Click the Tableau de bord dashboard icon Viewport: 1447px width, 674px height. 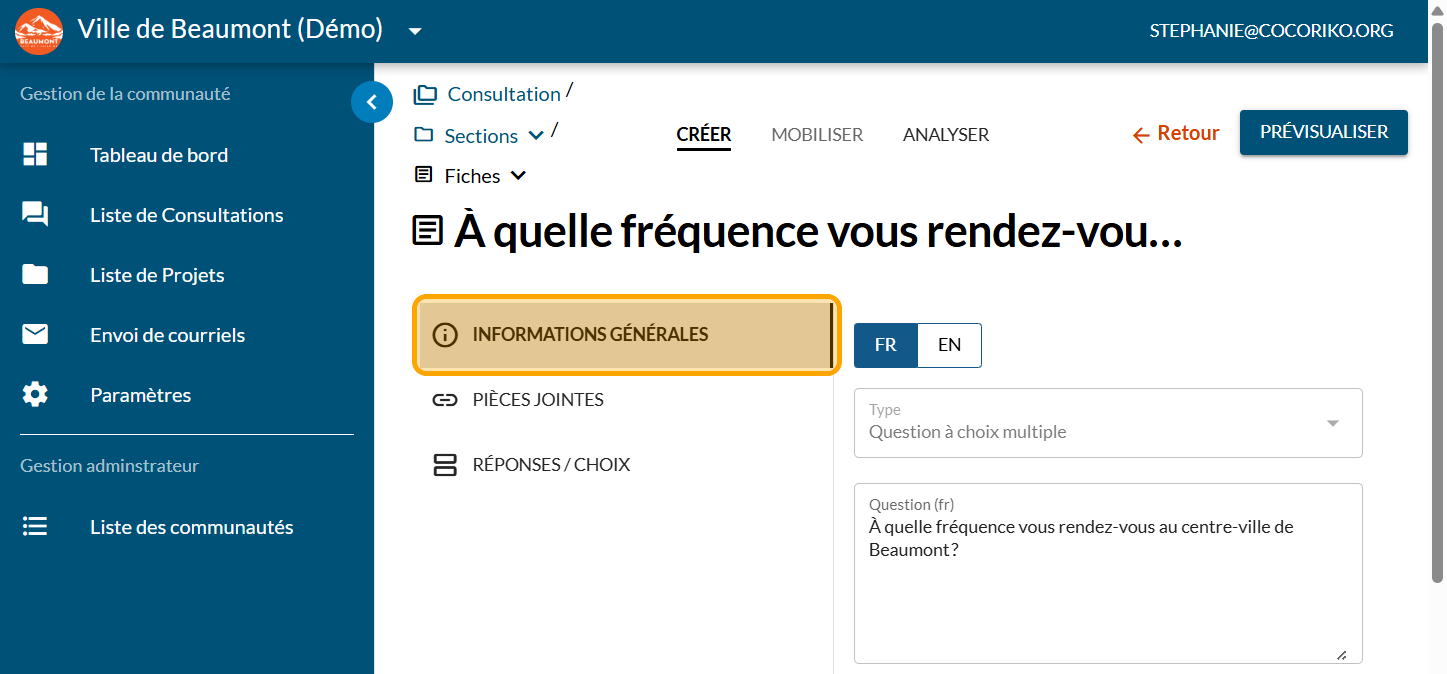pos(35,155)
